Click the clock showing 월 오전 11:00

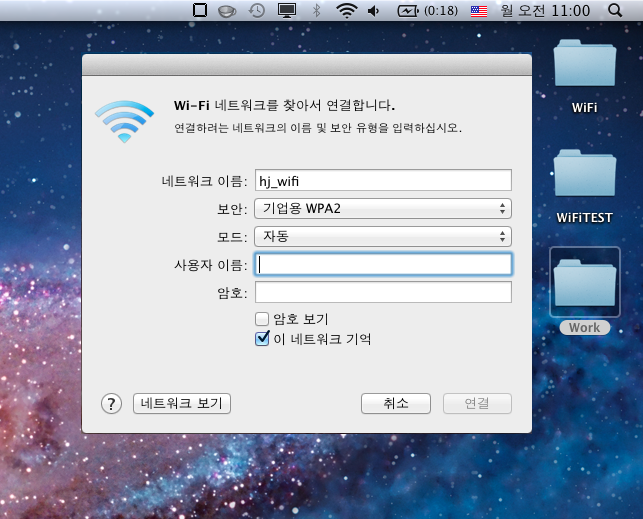click(x=545, y=11)
